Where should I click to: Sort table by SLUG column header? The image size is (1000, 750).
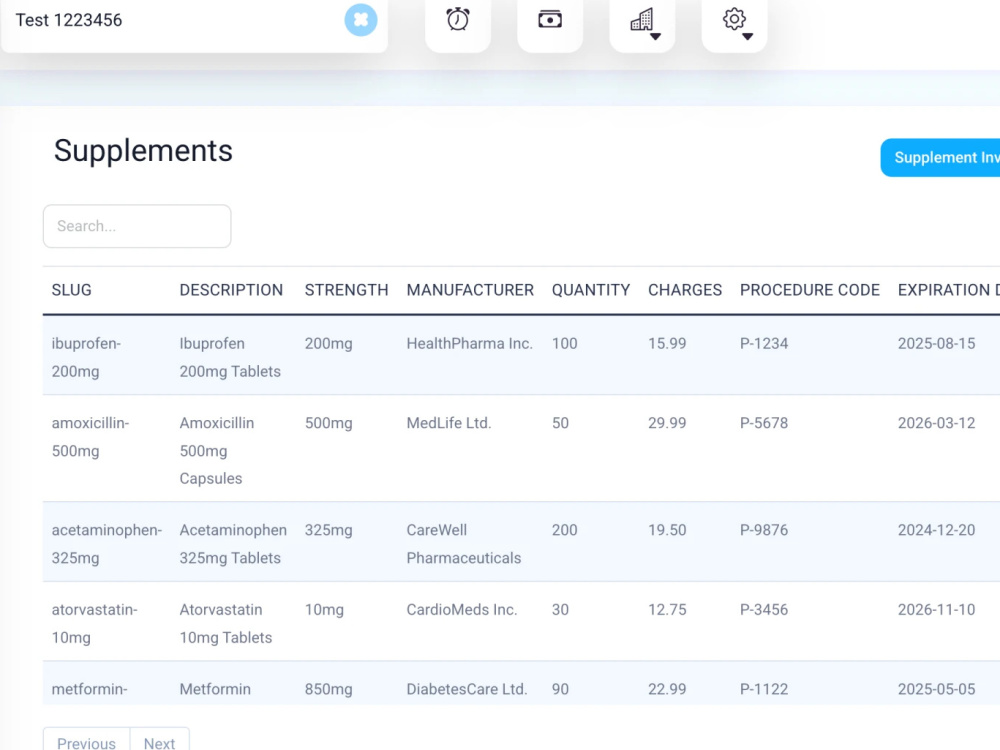[x=71, y=290]
